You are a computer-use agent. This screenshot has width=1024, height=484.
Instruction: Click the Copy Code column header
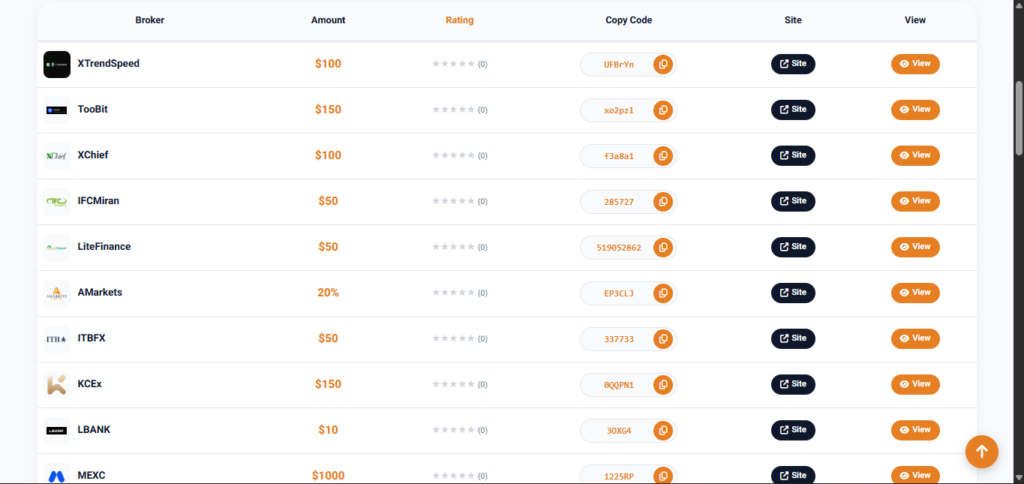[628, 20]
